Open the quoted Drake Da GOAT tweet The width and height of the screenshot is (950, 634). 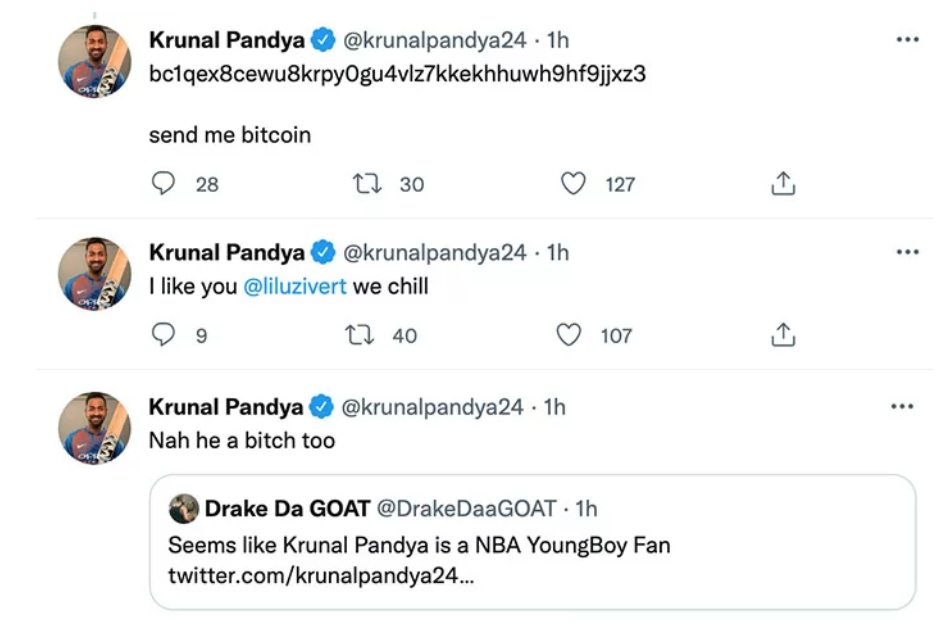[x=532, y=545]
